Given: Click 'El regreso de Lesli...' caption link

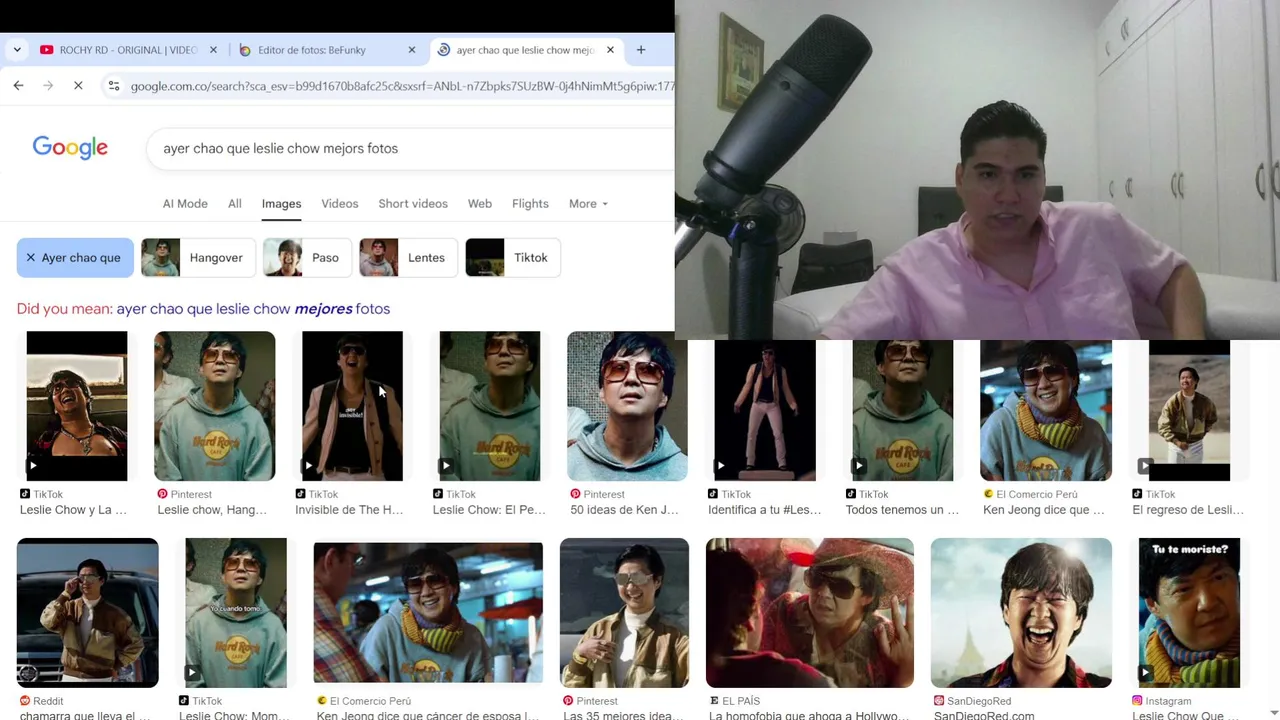Looking at the screenshot, I should (x=1188, y=510).
